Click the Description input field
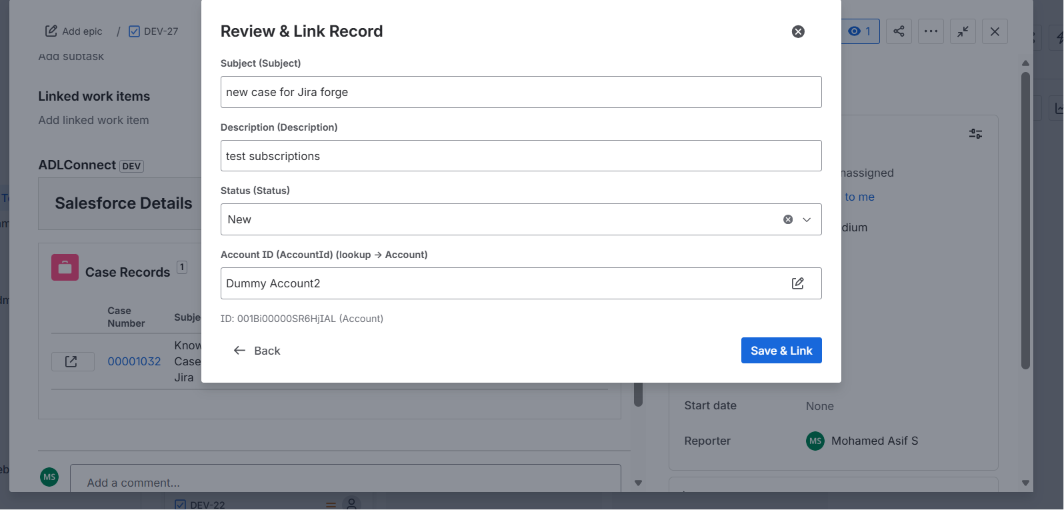This screenshot has width=1064, height=510. coord(520,156)
